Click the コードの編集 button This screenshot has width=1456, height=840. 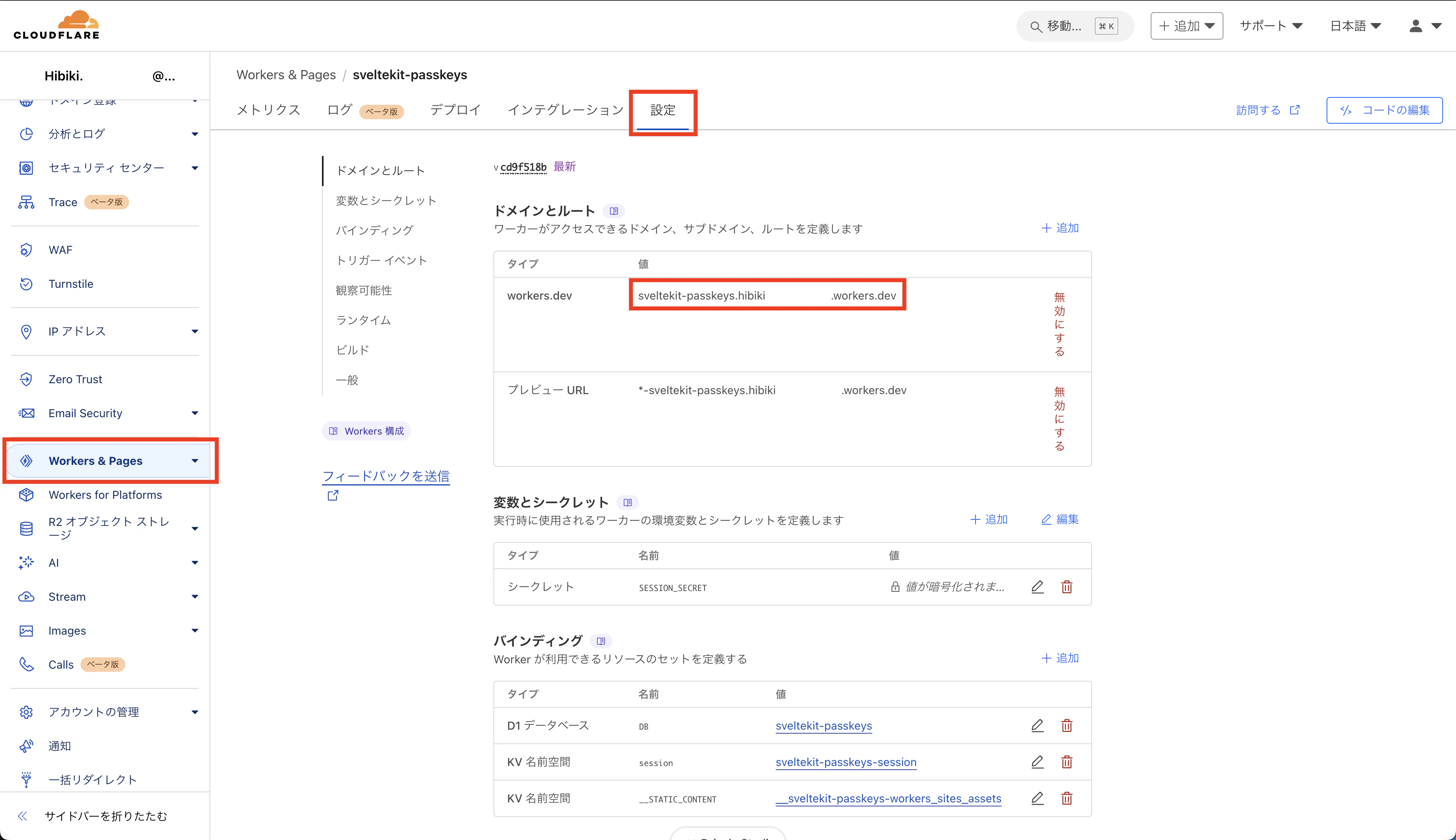1384,110
